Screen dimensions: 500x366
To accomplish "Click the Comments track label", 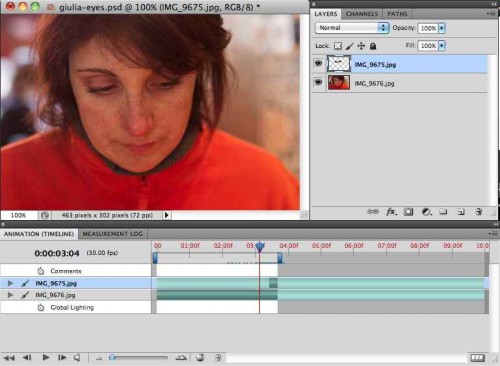I will 66,271.
